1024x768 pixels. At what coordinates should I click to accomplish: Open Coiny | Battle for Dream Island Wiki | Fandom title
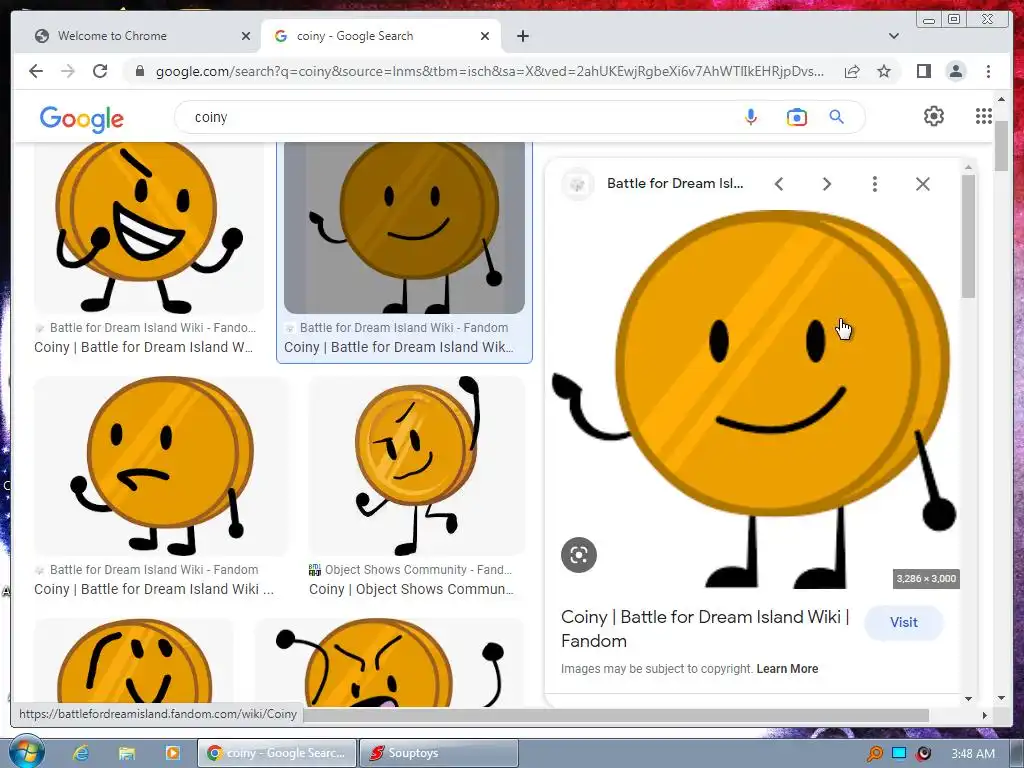705,628
